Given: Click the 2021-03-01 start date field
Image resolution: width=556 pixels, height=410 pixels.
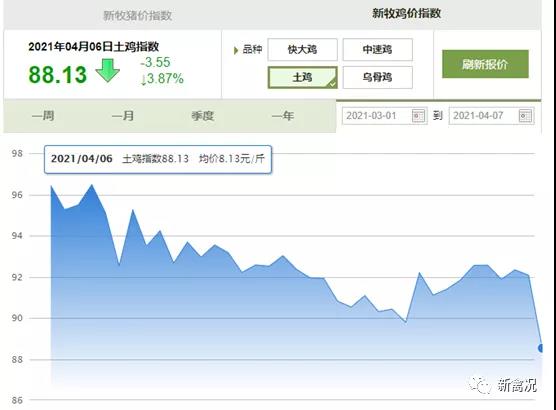Looking at the screenshot, I should pyautogui.click(x=384, y=116).
